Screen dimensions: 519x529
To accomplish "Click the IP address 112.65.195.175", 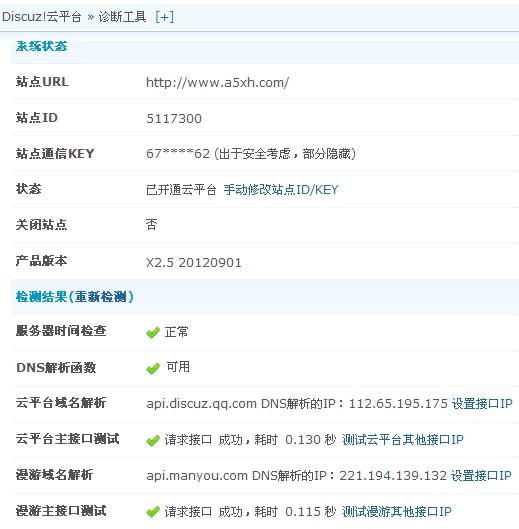I will [398, 403].
